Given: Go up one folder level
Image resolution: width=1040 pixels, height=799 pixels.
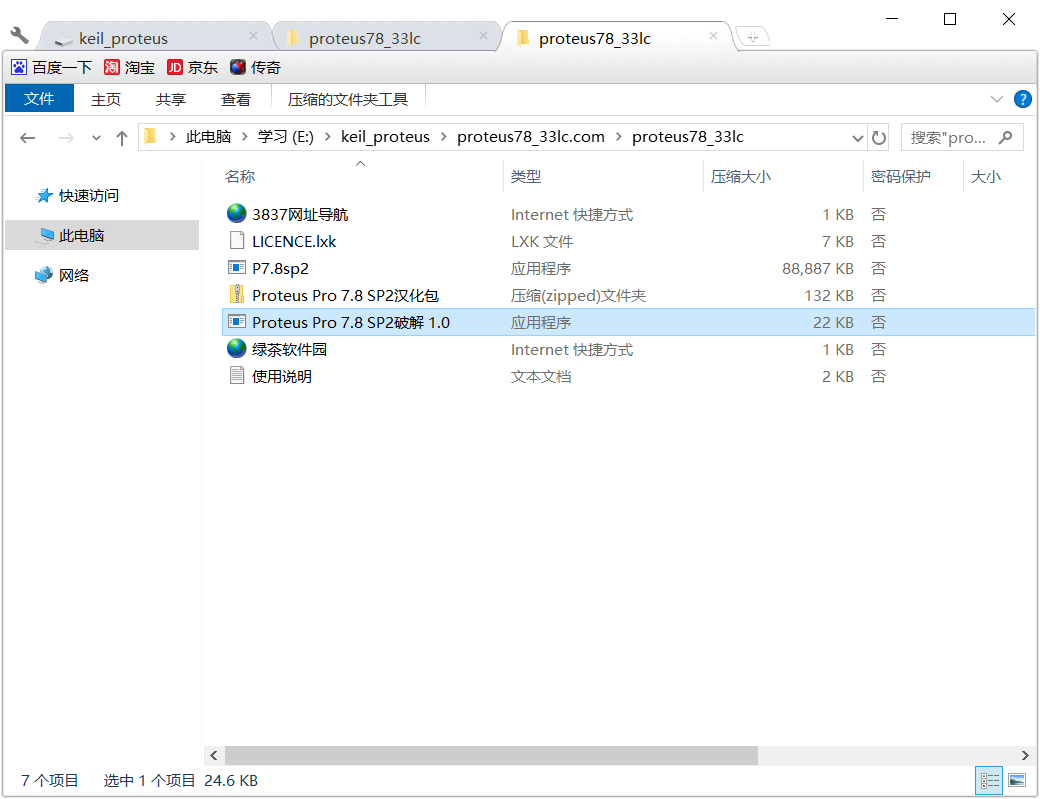Looking at the screenshot, I should [x=121, y=137].
